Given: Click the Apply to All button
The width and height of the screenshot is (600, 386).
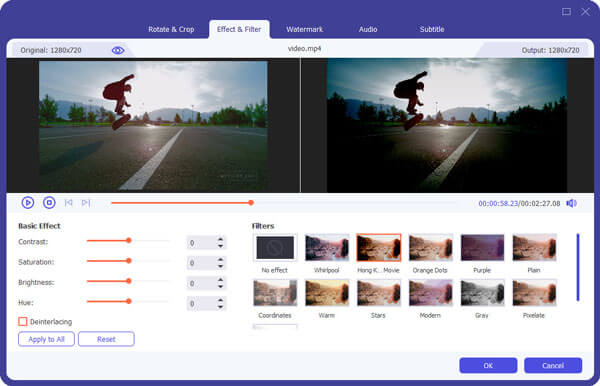Looking at the screenshot, I should [x=46, y=339].
